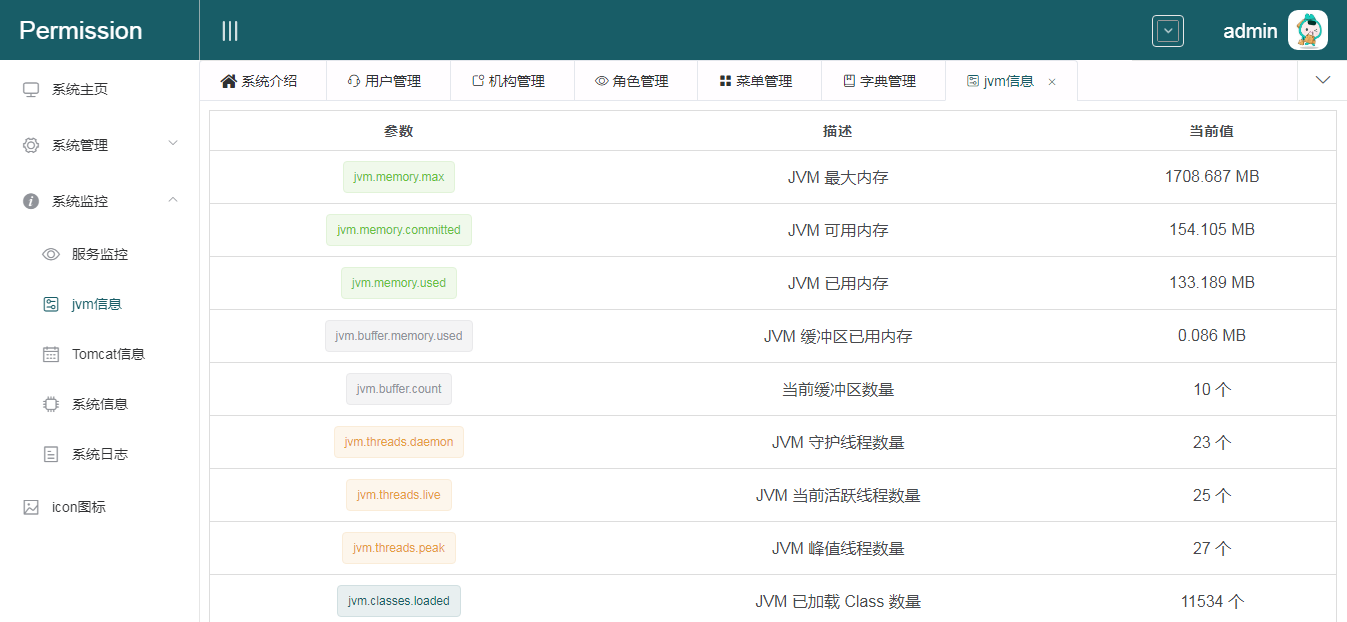
Task: Switch to the 菜单管理 tab
Action: point(759,81)
